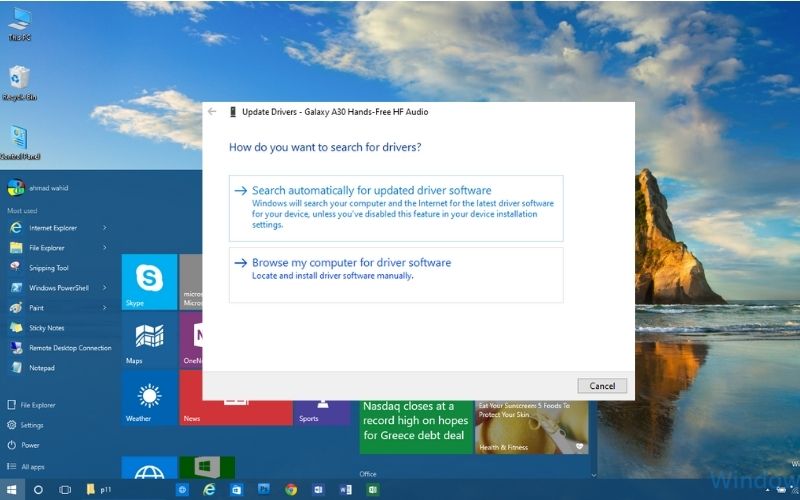Click the back arrow in Update Drivers dialog
This screenshot has width=800, height=500.
click(x=212, y=111)
